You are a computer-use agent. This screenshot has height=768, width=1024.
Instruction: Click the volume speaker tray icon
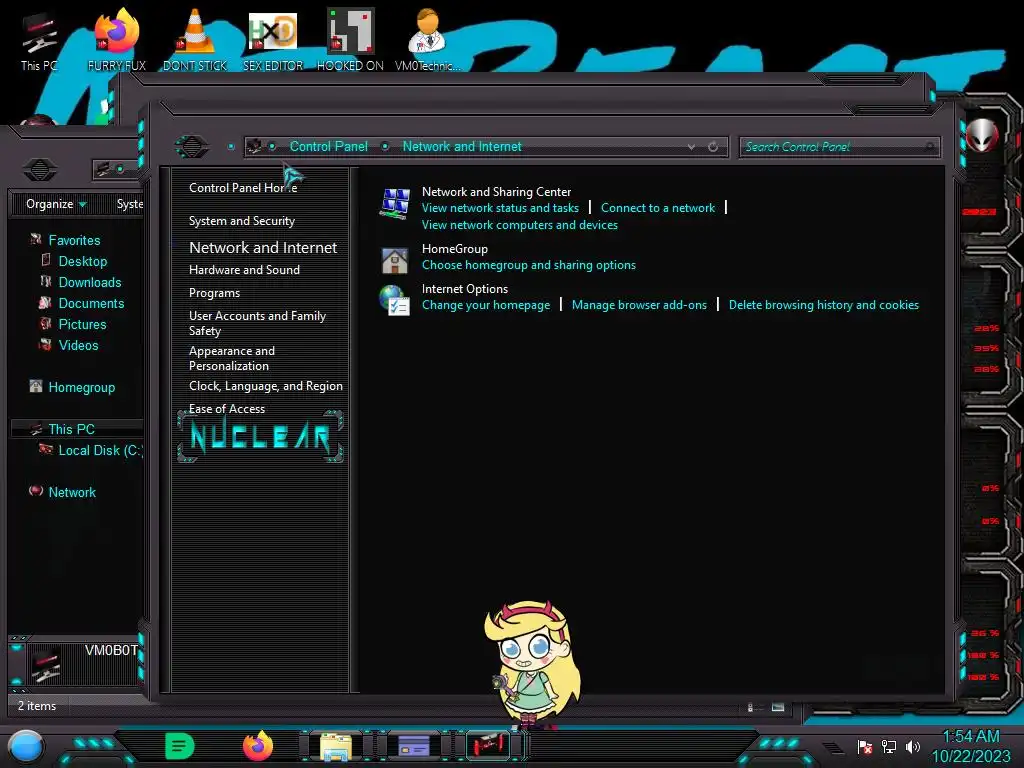913,746
